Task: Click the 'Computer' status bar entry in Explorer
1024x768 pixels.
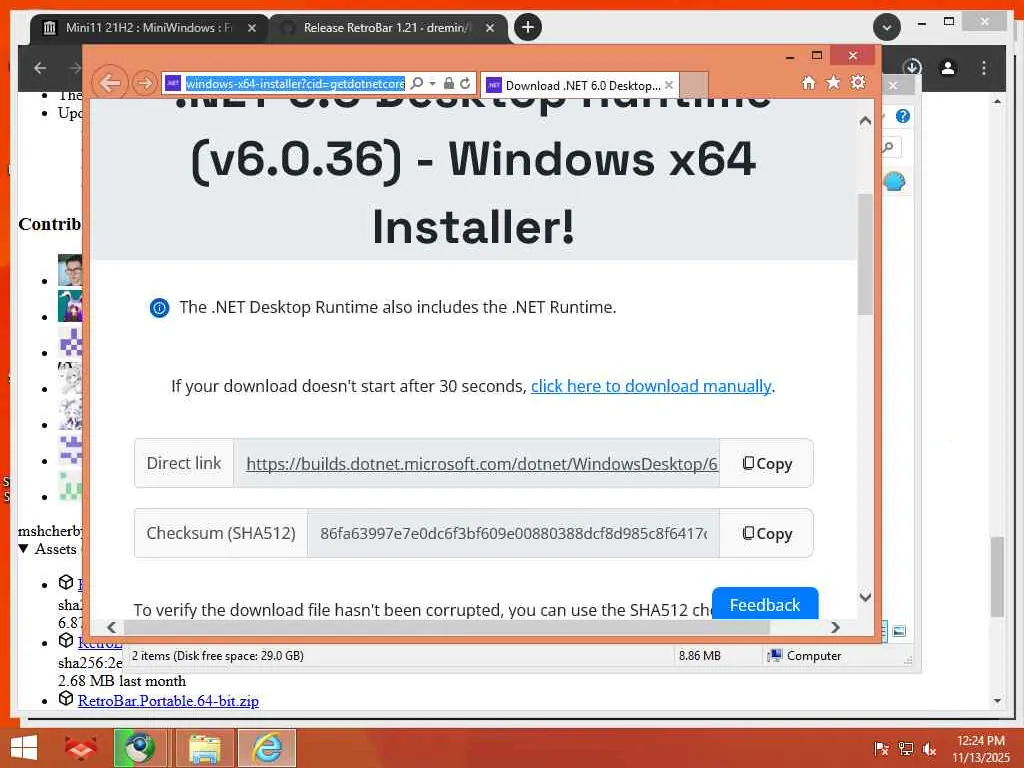Action: pos(805,656)
